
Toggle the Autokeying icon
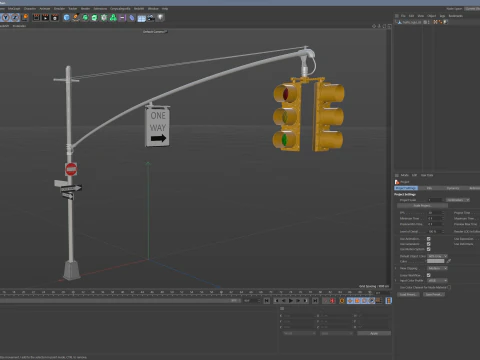pos(332,301)
